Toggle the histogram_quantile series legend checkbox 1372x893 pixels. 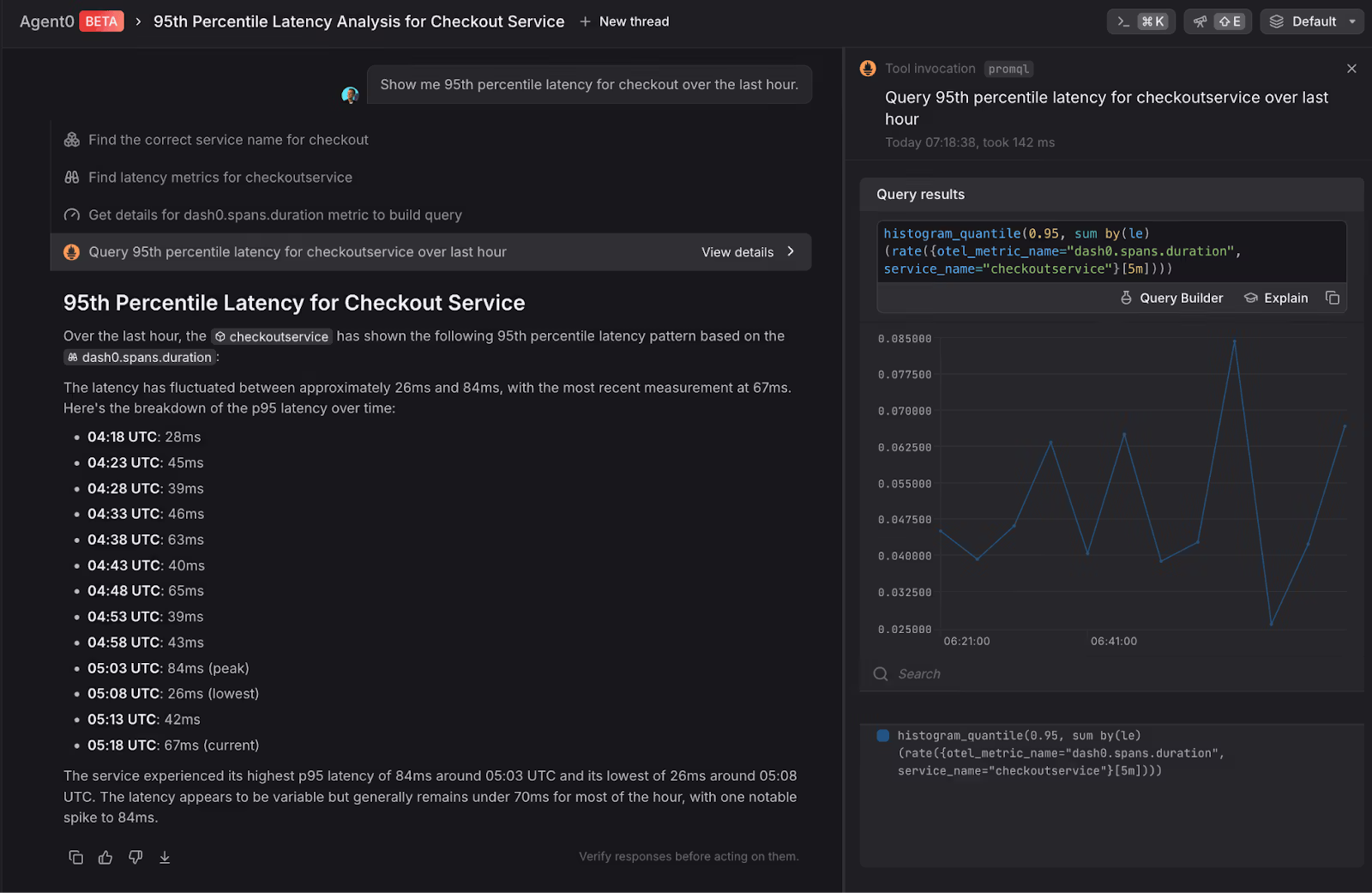882,735
